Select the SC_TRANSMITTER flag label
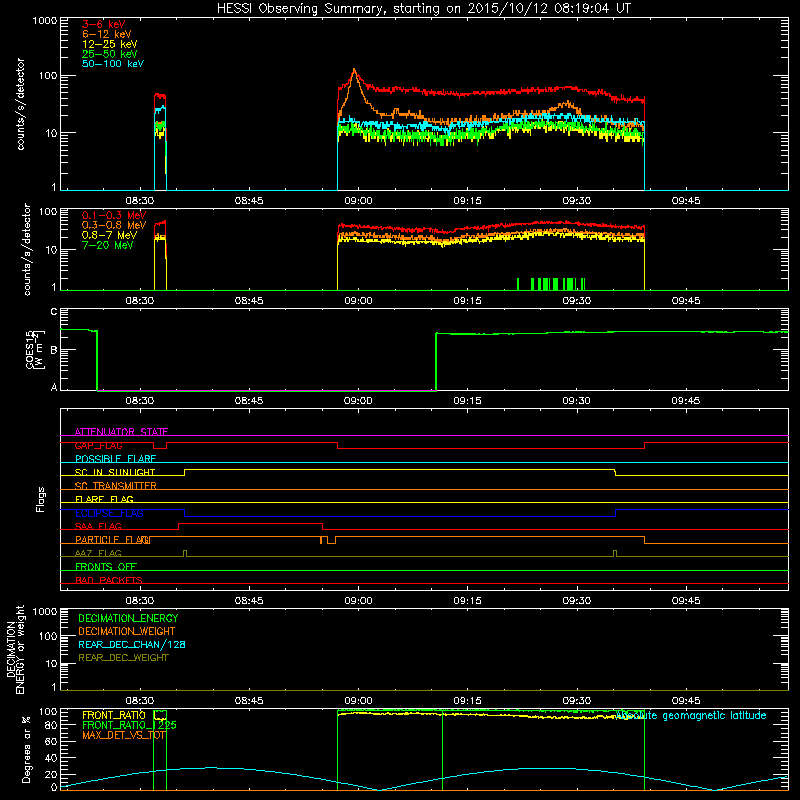This screenshot has height=800, width=800. click(115, 486)
